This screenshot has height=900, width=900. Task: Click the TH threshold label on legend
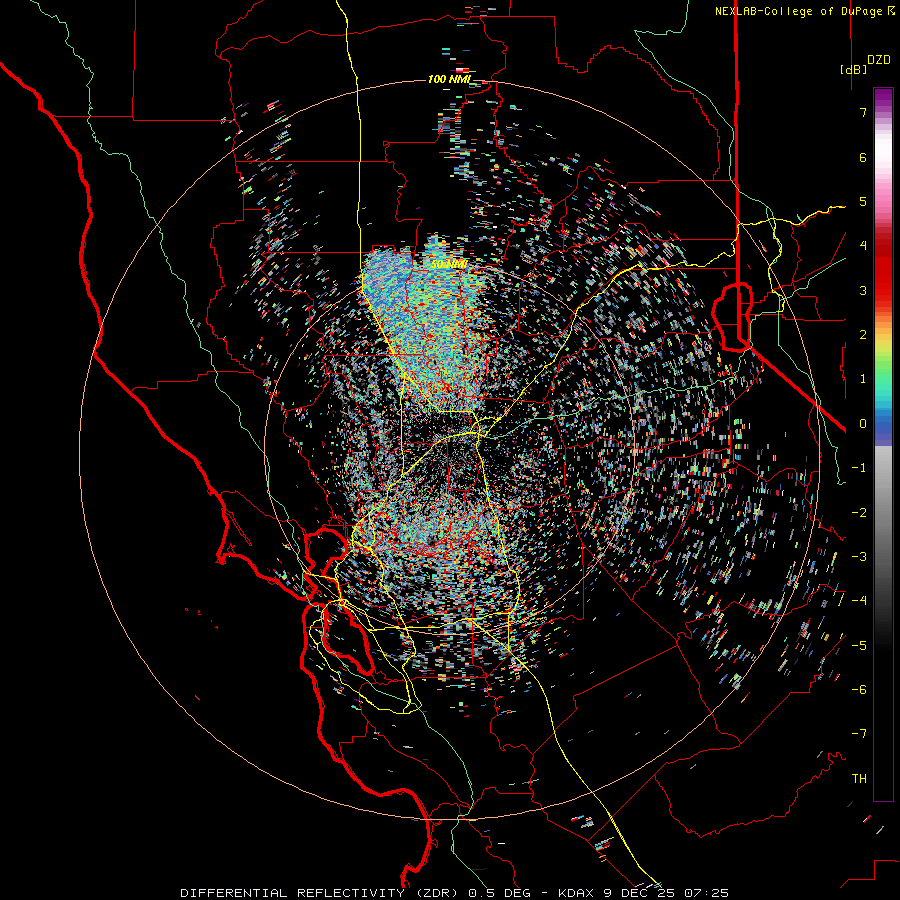[x=859, y=779]
